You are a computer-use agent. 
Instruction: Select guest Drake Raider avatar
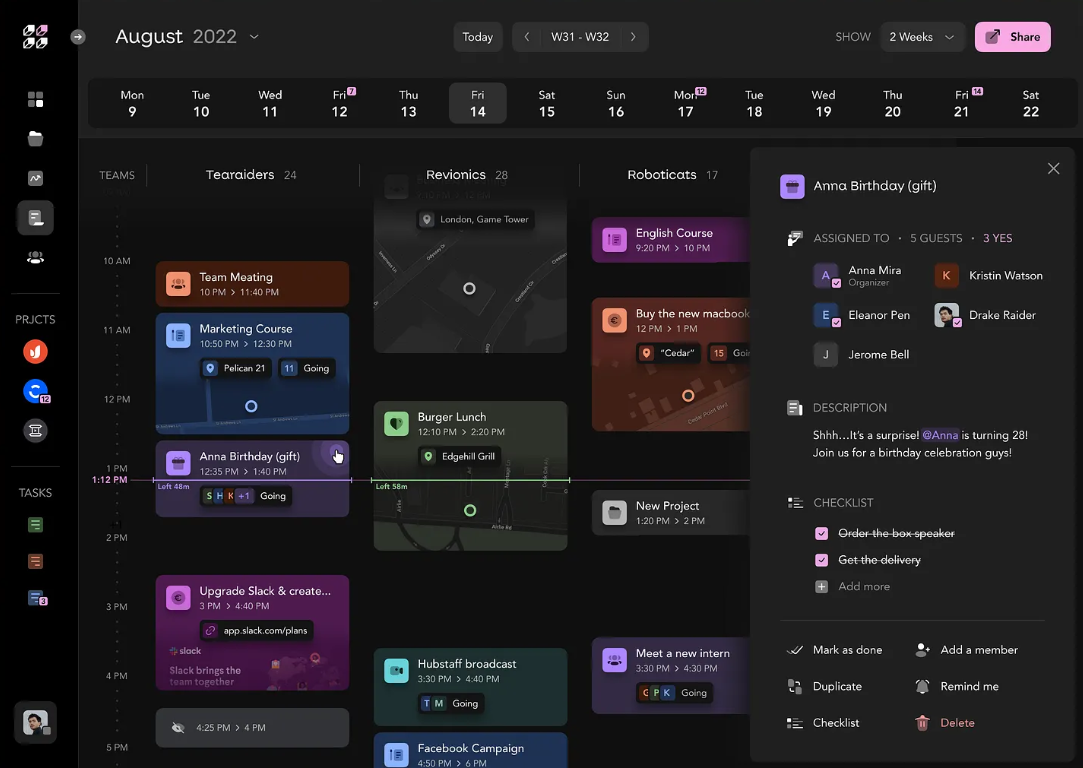(x=947, y=315)
